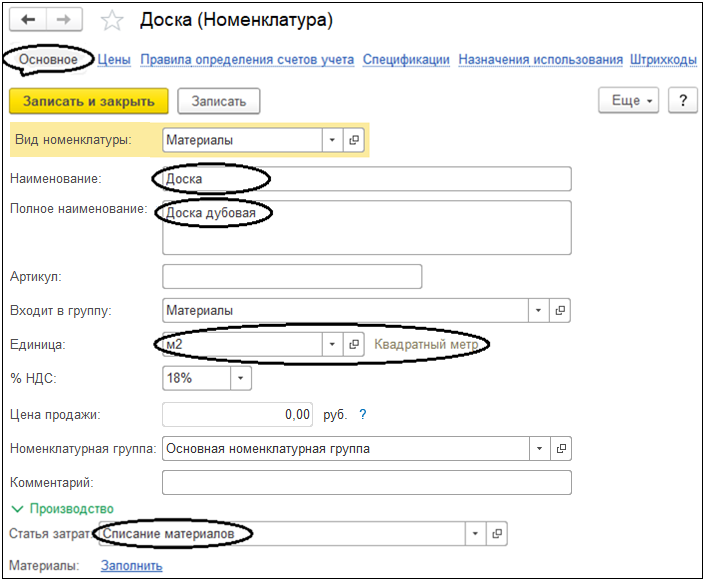Expand Вид номенклатуры dropdown arrow
Viewport: 705px width, 581px height.
tap(333, 140)
